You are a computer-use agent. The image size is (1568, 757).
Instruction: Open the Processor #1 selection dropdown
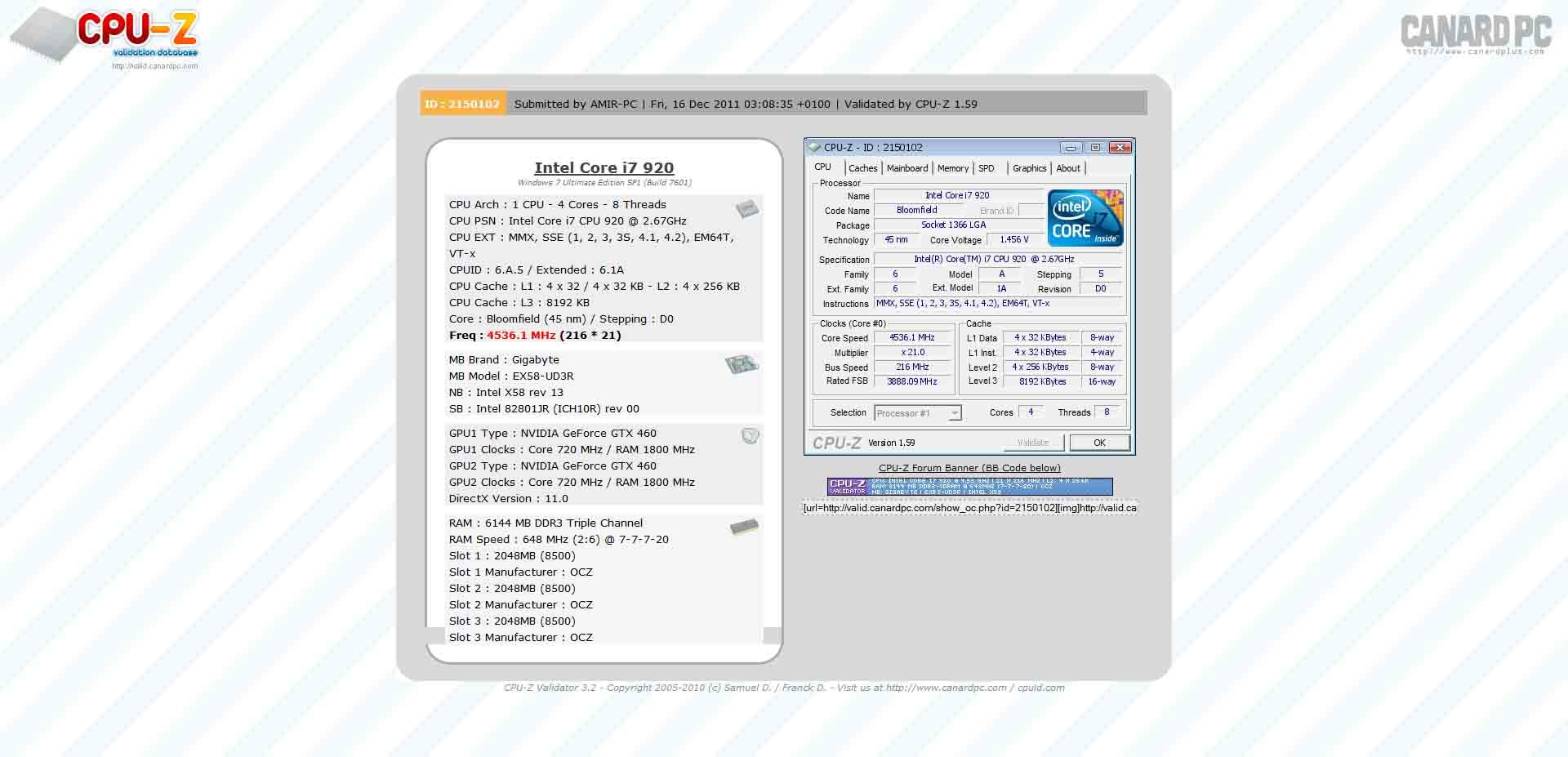point(918,413)
